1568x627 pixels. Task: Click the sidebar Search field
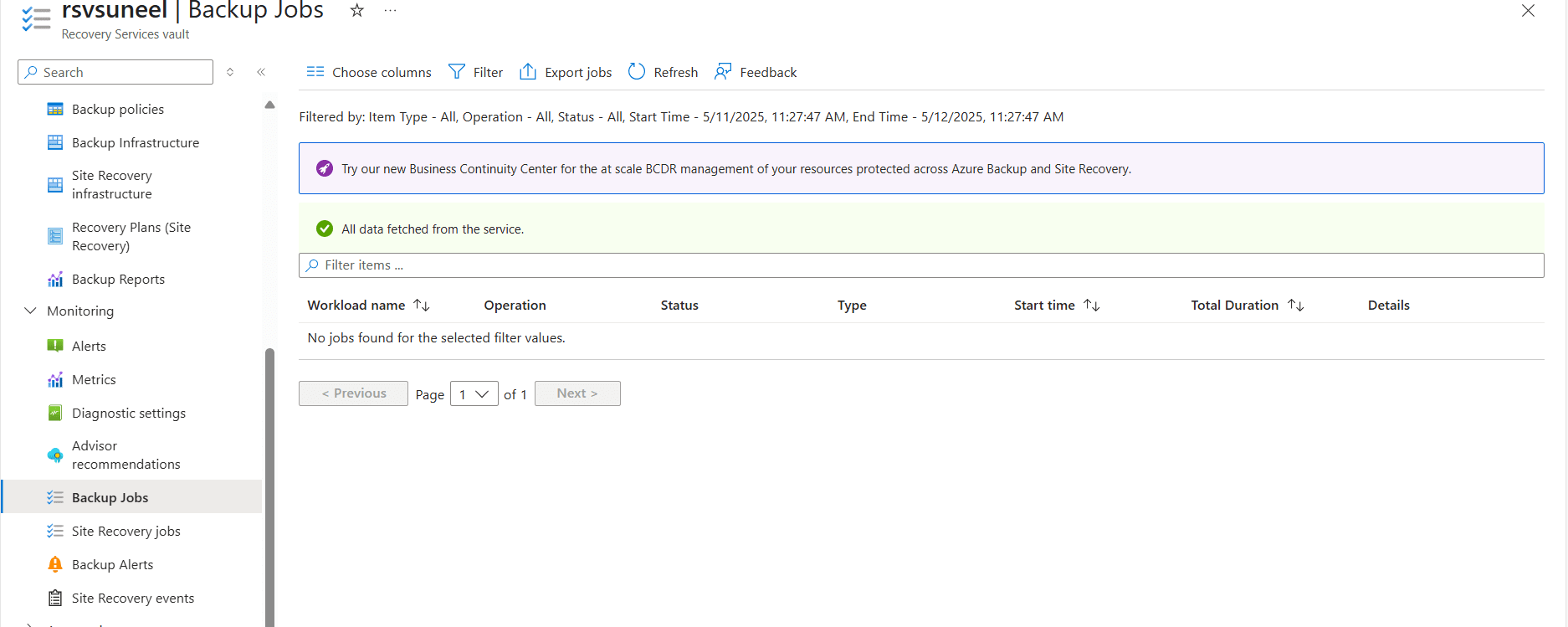click(x=115, y=72)
